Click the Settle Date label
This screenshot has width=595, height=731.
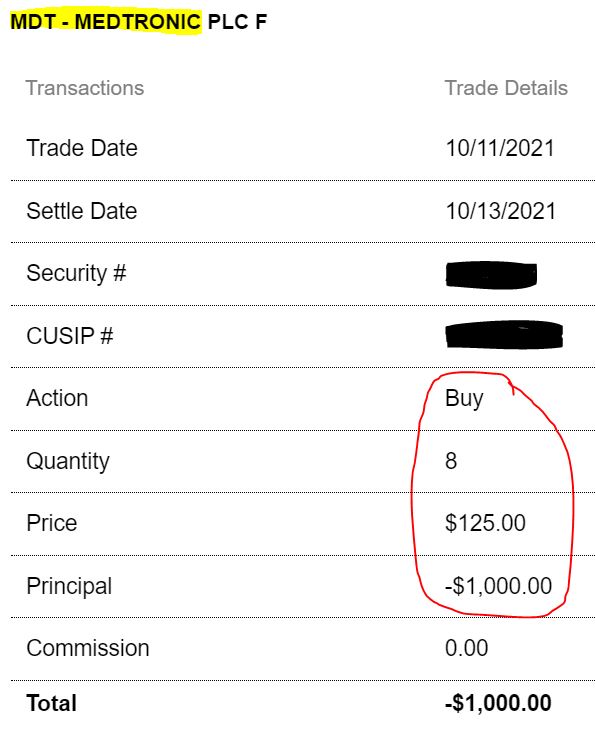point(82,211)
